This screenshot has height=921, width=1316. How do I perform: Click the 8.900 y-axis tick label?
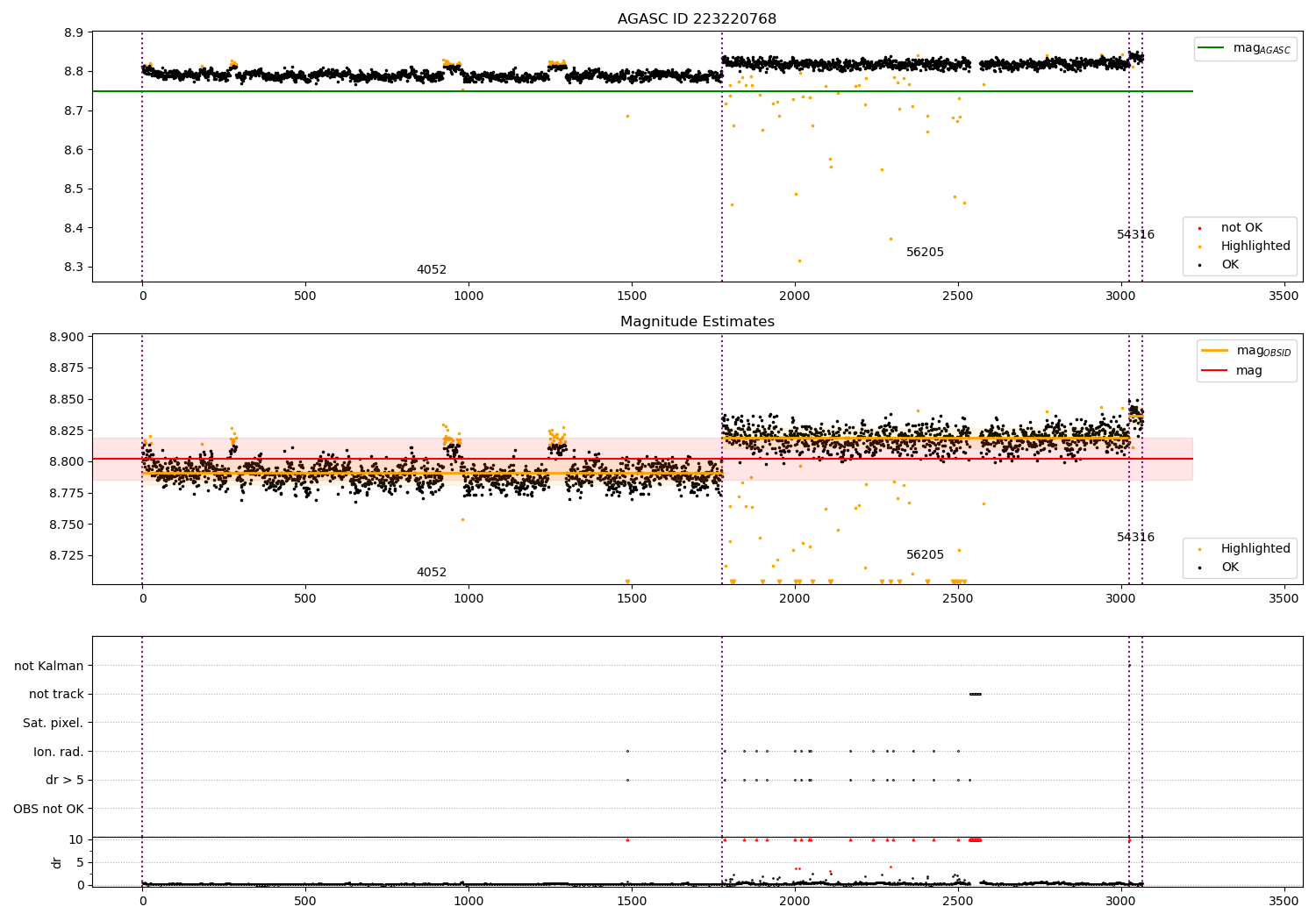point(66,337)
